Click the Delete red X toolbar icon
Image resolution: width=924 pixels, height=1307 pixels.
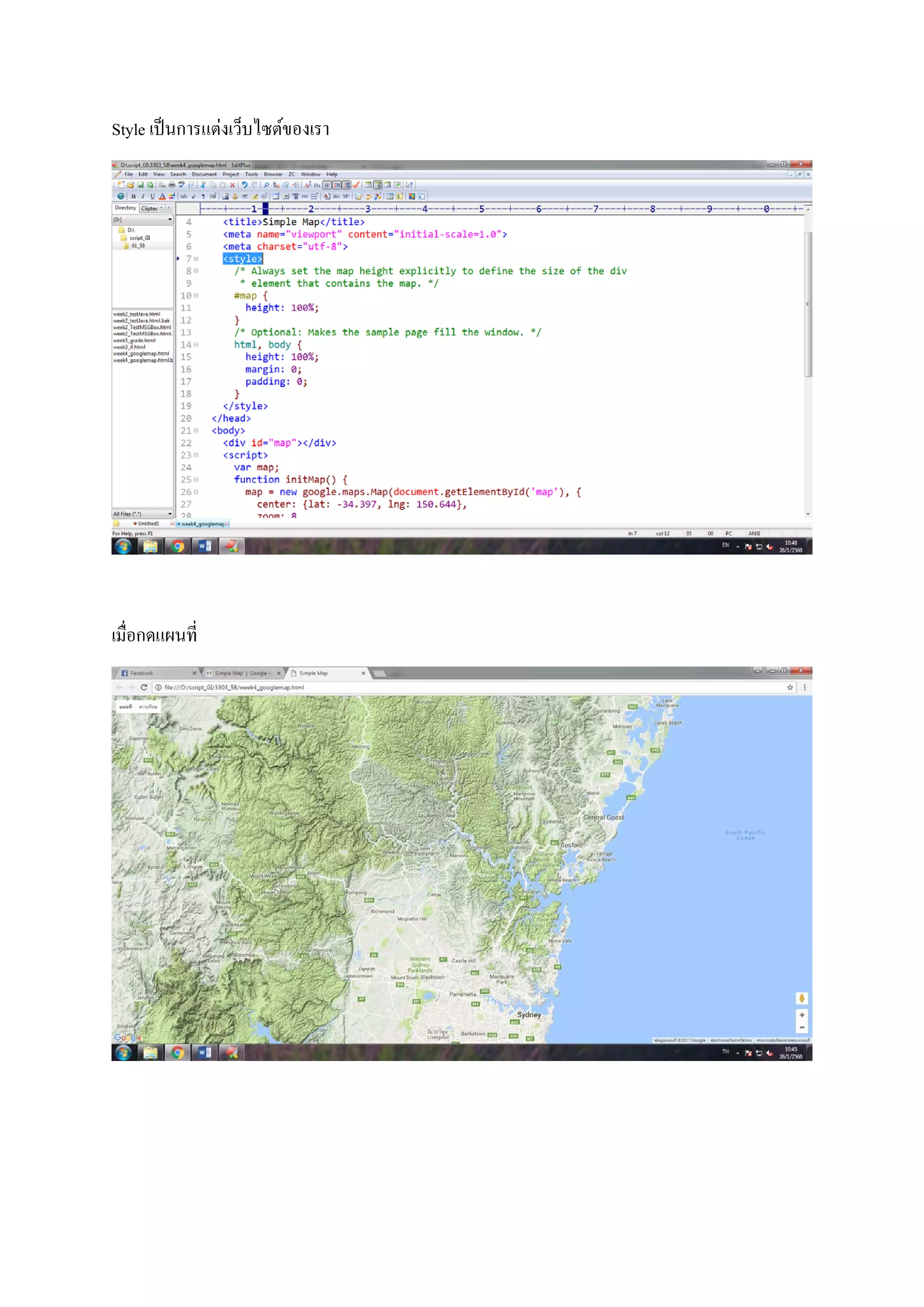pyautogui.click(x=232, y=185)
